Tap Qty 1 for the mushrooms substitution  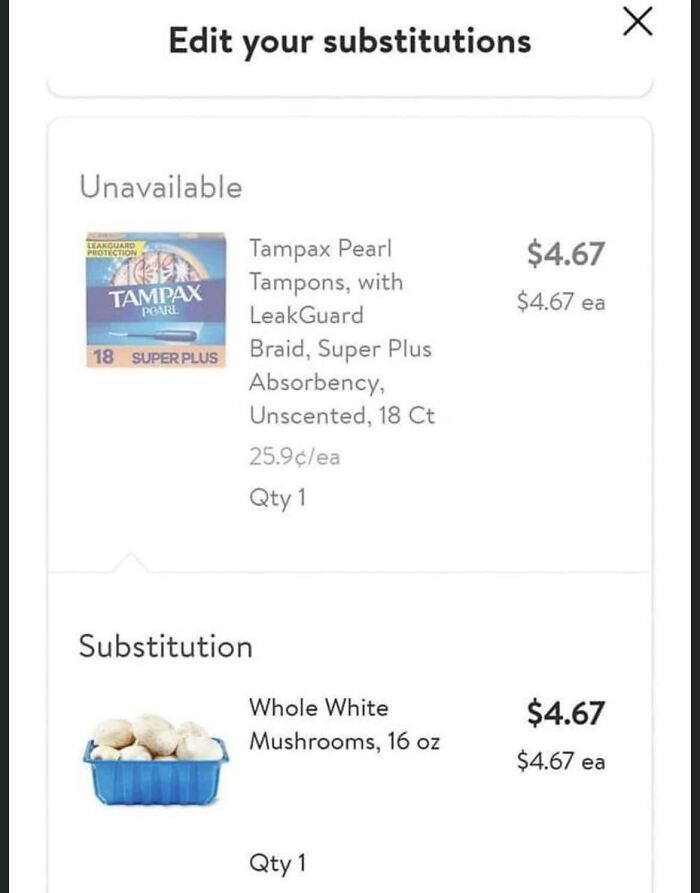coord(277,862)
